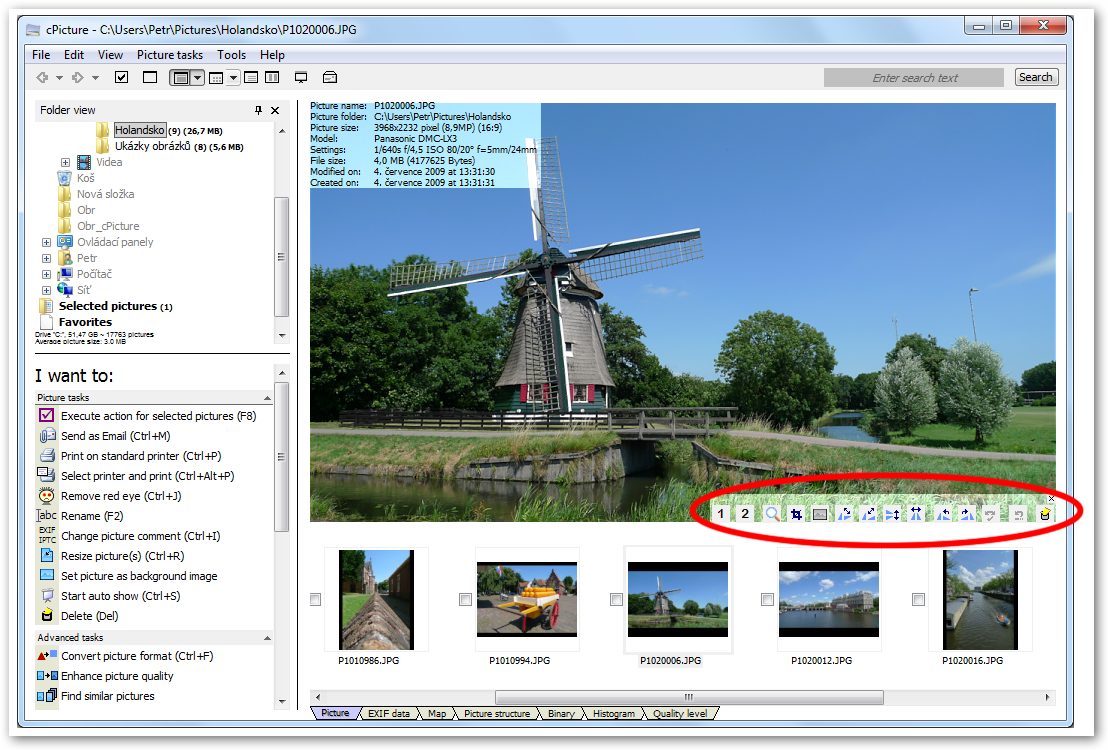Click the box-shaped icon at toolbar end
Viewport: 1108px width, 750px height.
coord(330,78)
